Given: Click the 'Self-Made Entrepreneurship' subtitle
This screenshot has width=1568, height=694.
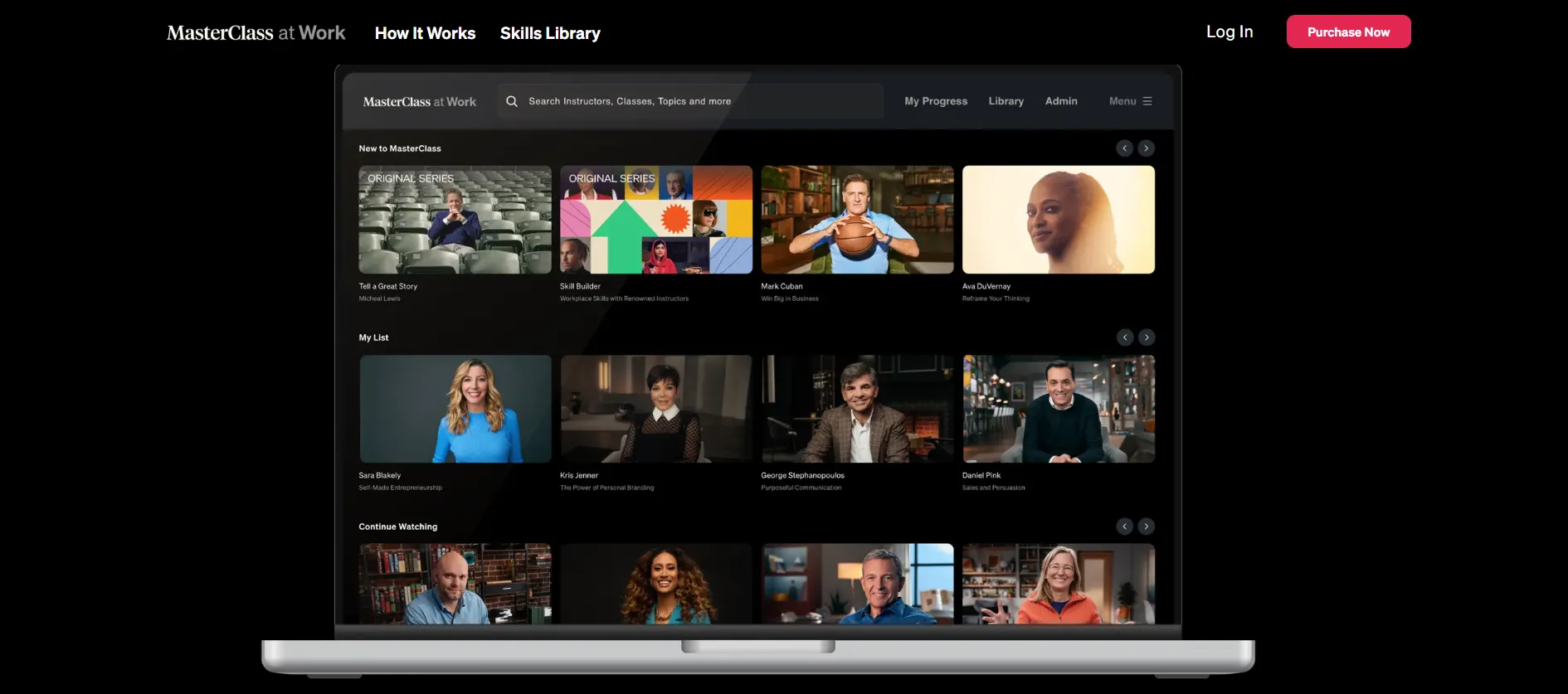Looking at the screenshot, I should 400,488.
